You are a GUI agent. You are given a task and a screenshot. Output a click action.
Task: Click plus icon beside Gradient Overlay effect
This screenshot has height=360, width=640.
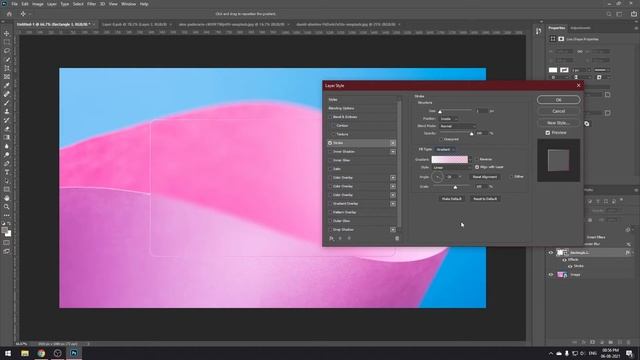coord(393,204)
